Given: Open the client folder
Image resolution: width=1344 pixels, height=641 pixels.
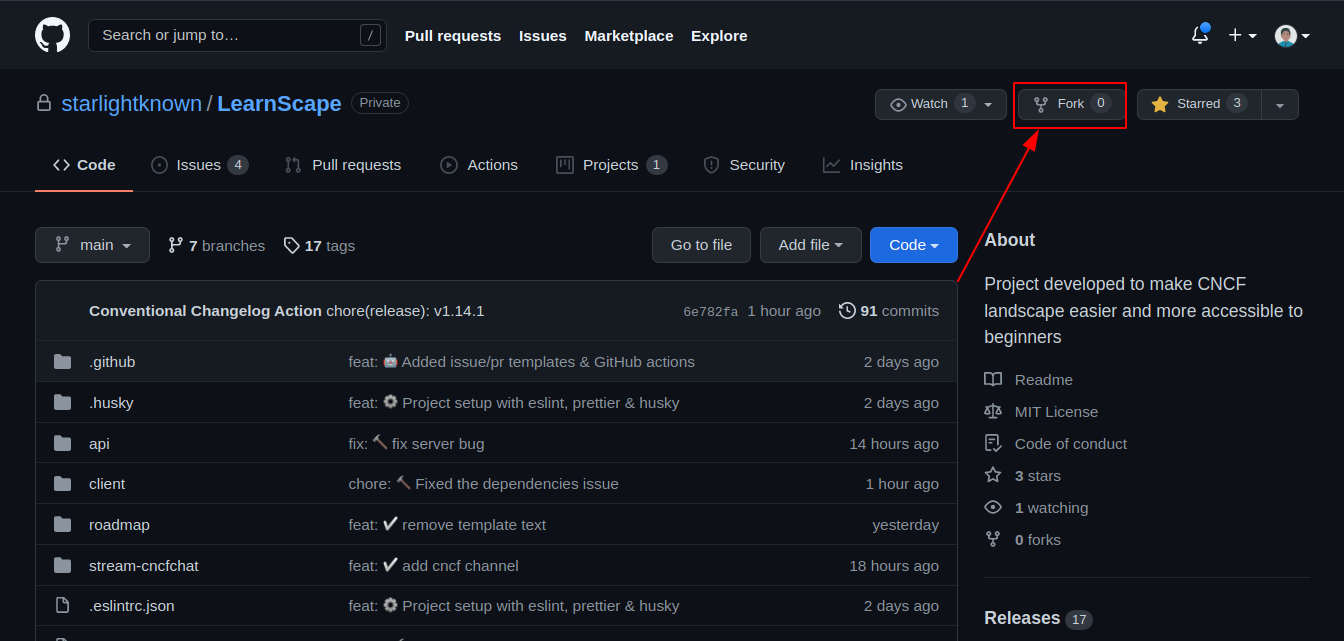Looking at the screenshot, I should (x=107, y=484).
